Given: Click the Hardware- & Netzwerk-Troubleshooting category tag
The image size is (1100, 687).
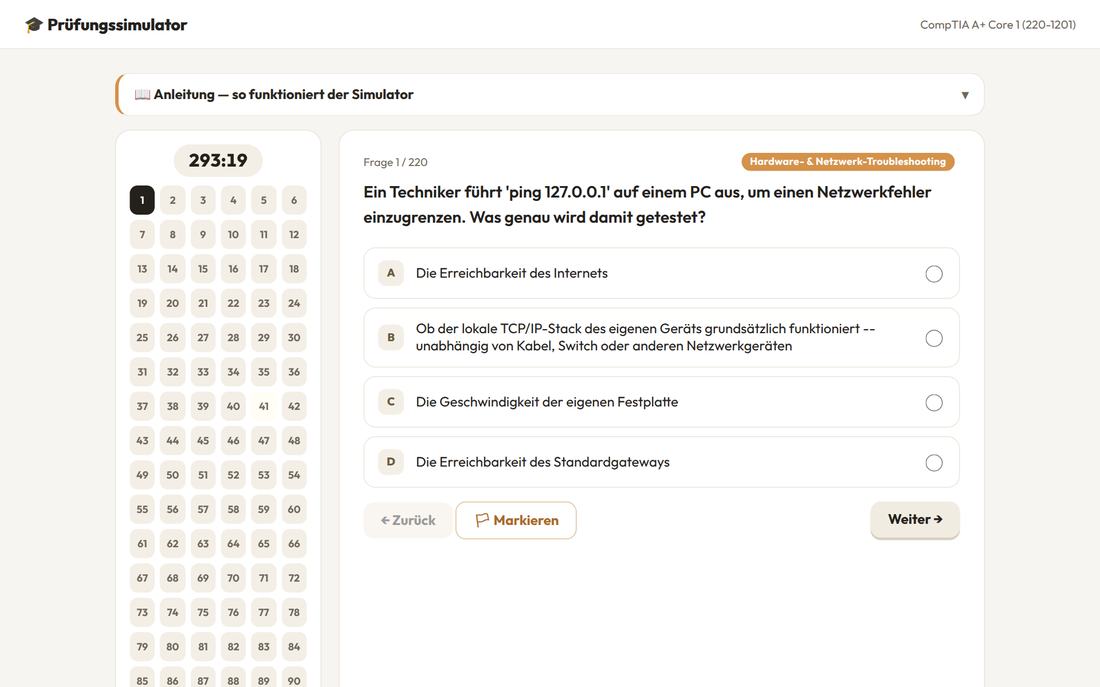Looking at the screenshot, I should [847, 161].
